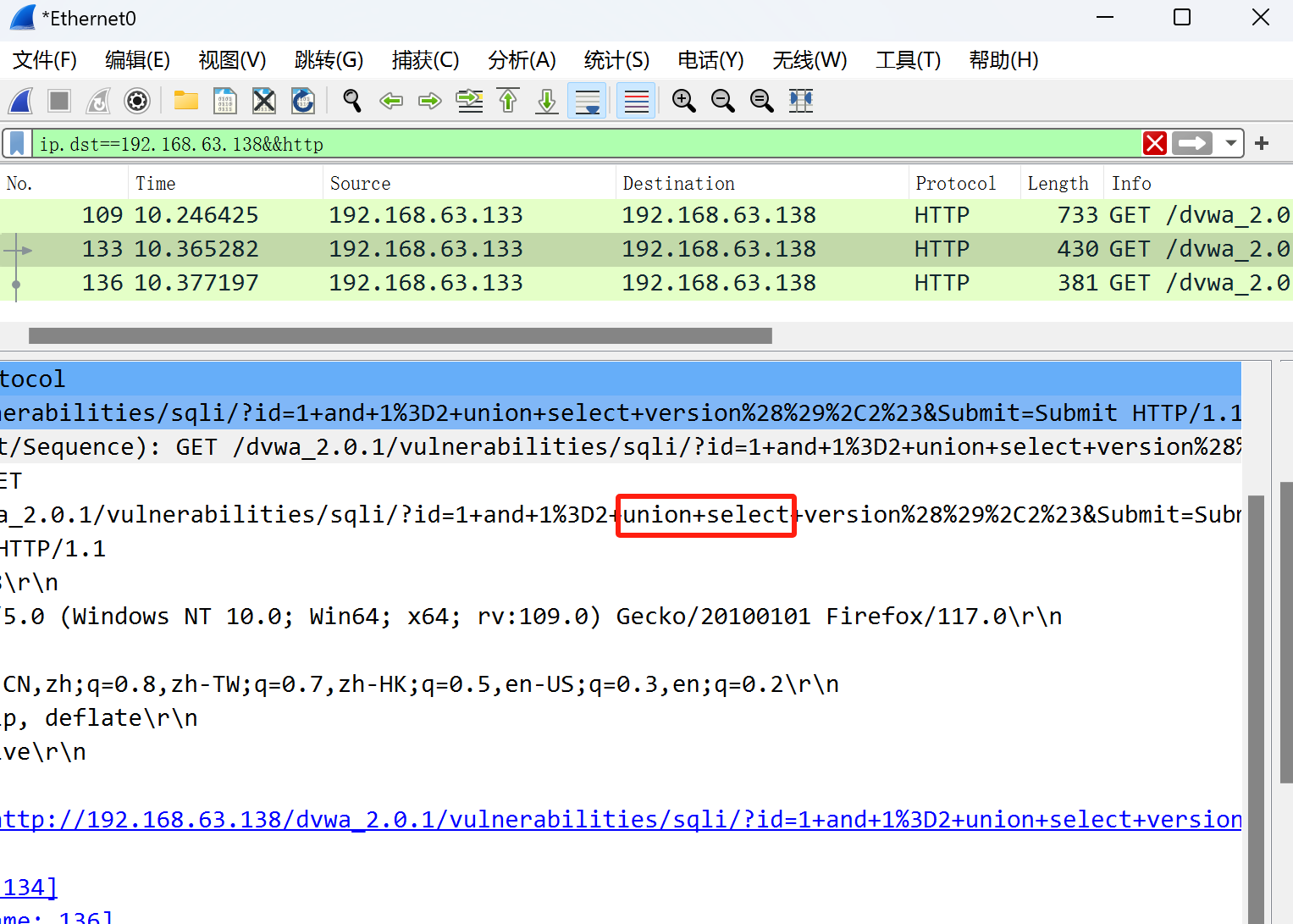Apply the display filter arrow
The height and width of the screenshot is (924, 1293).
point(1192,143)
